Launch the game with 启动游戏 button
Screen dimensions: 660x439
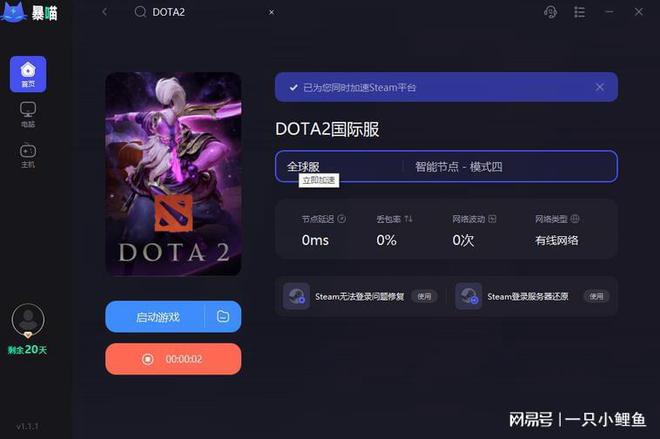155,317
